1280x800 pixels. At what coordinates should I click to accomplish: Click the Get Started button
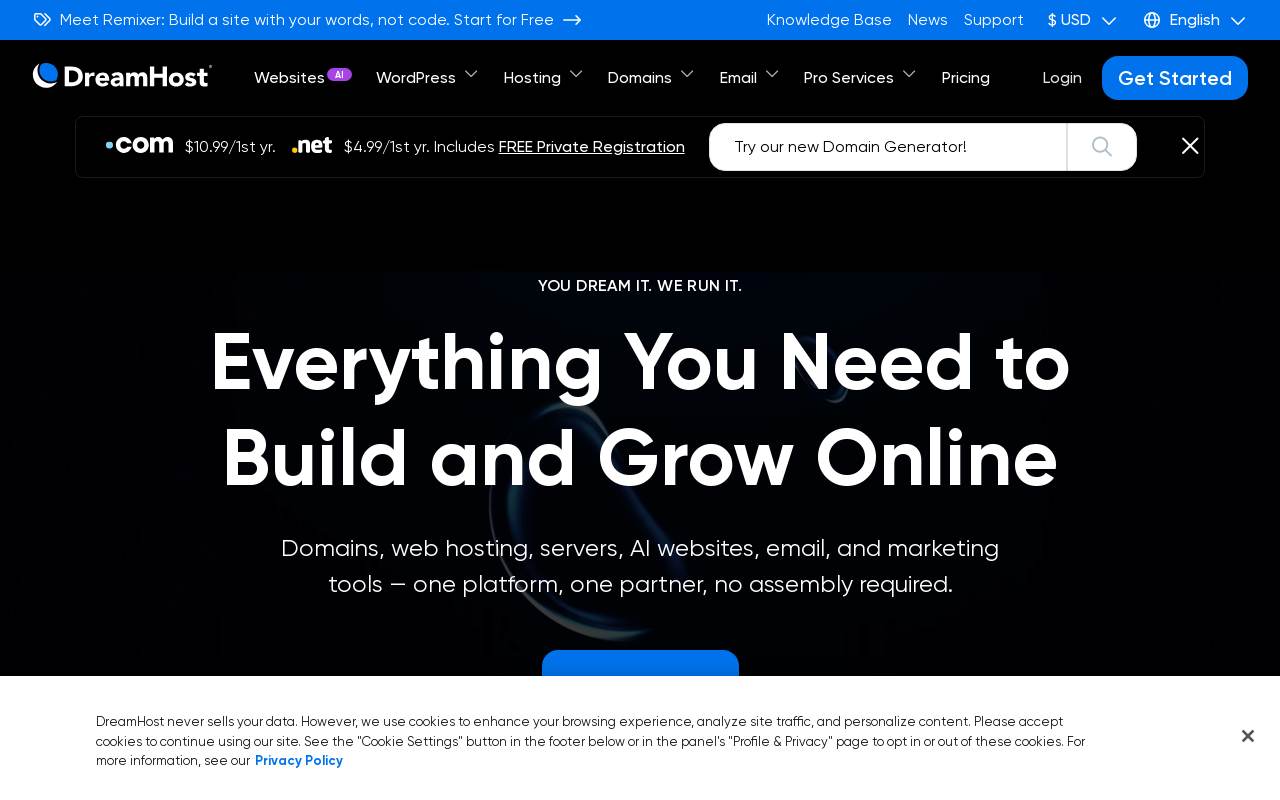tap(1175, 78)
